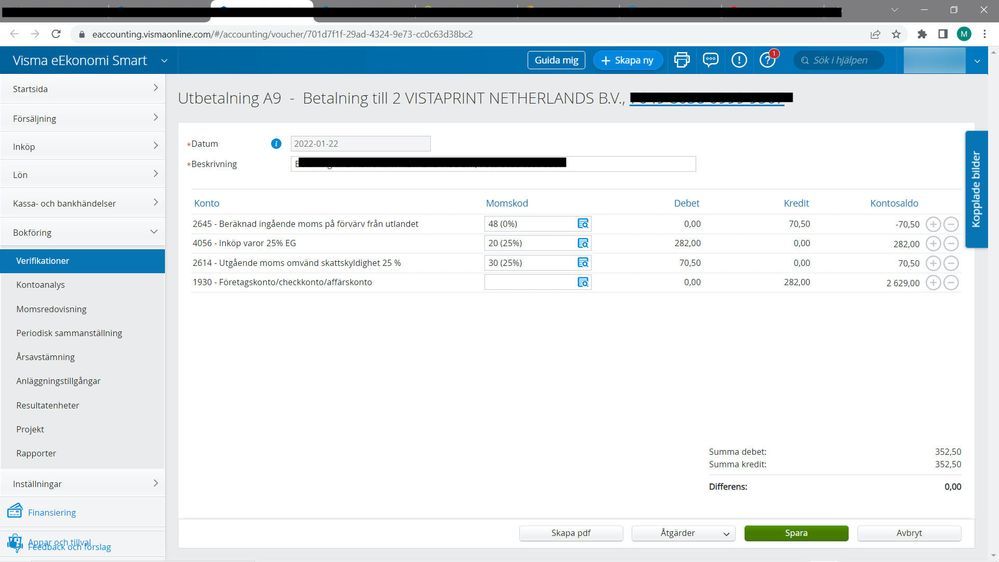Viewport: 999px width, 562px height.
Task: Open the Kopplade bilder side tab
Action: click(976, 189)
